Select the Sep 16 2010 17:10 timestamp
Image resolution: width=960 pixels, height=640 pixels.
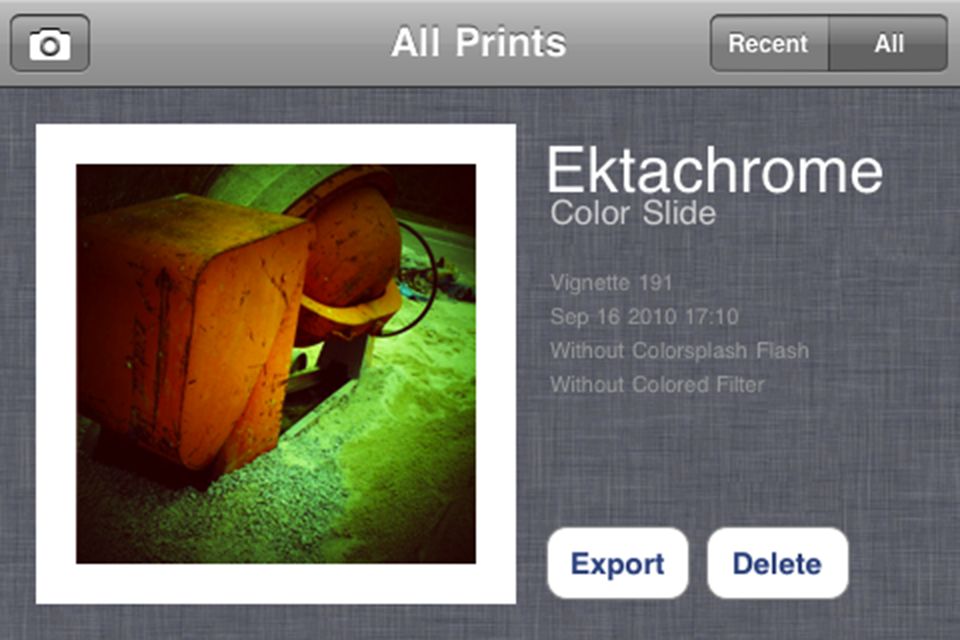644,317
